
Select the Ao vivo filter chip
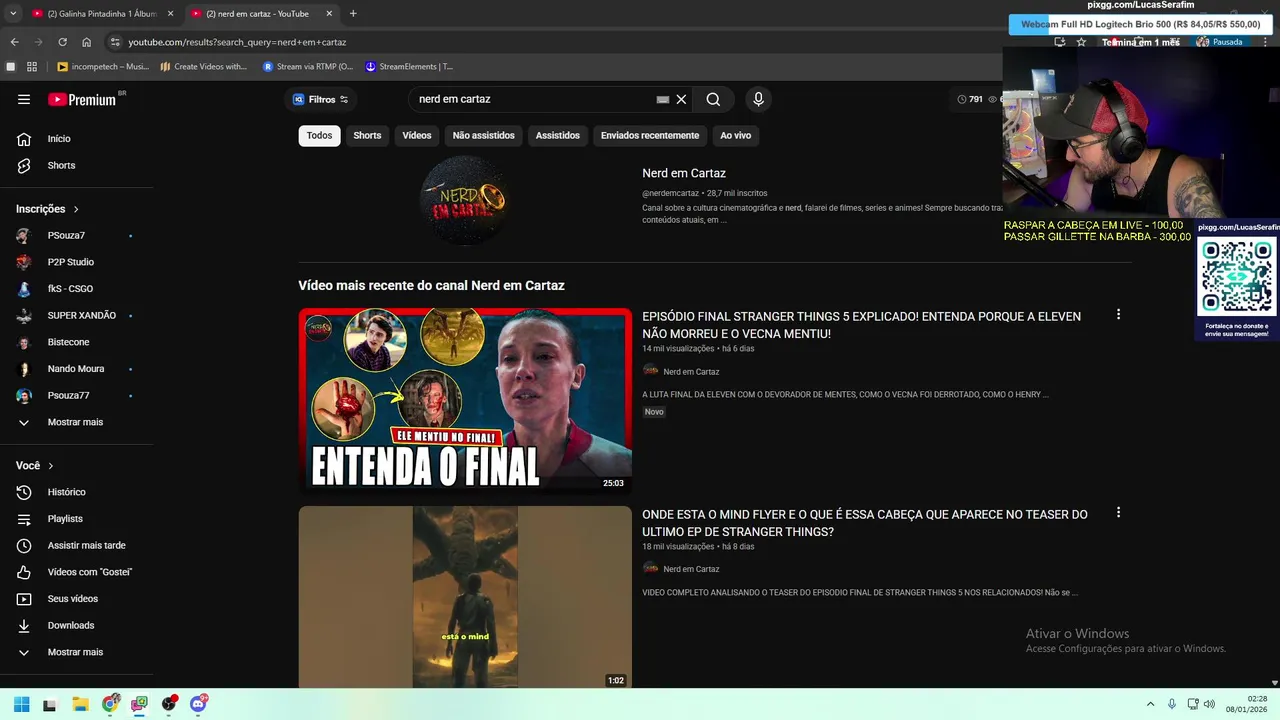click(735, 136)
